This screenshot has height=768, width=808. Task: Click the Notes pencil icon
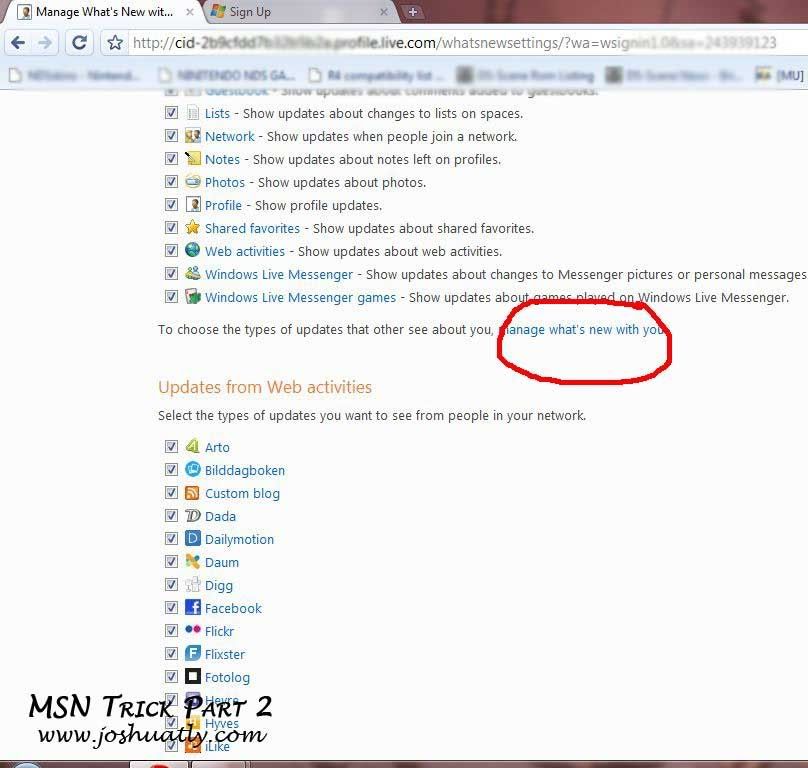(192, 159)
